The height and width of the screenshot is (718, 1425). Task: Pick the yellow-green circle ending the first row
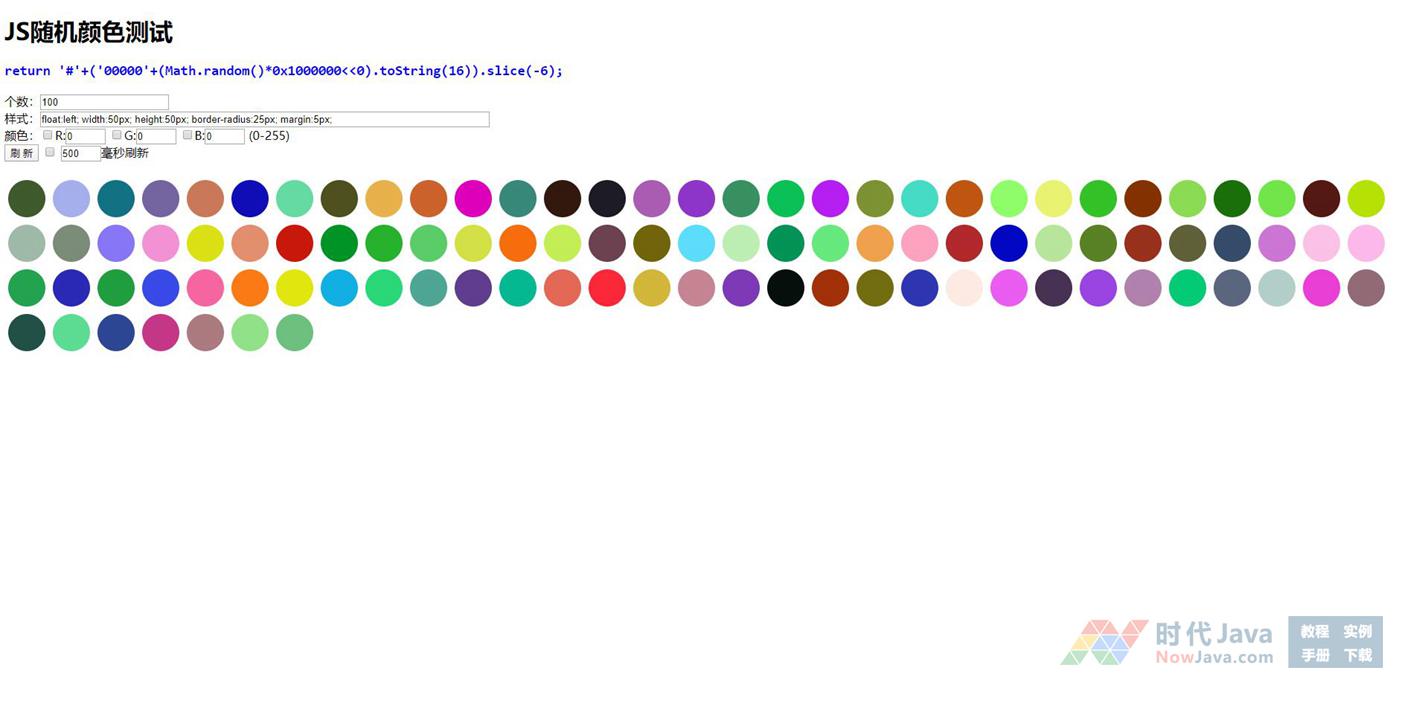pyautogui.click(x=1366, y=198)
